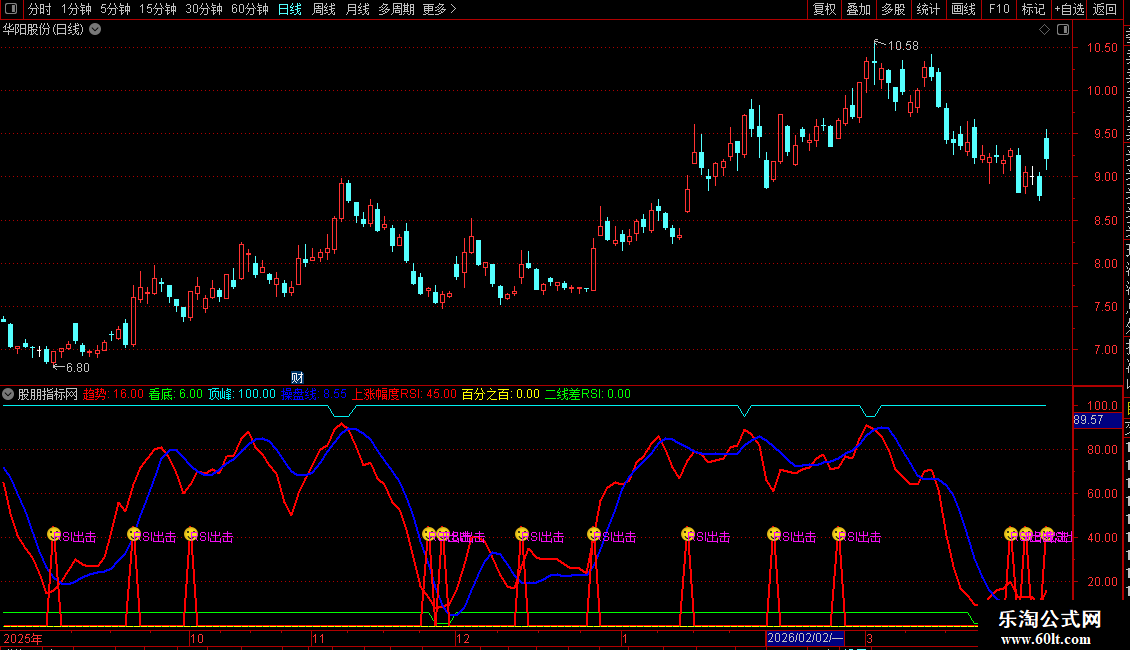The image size is (1130, 650).
Task: Click the 2026/02/02 date marker on timeline
Action: pos(805,638)
